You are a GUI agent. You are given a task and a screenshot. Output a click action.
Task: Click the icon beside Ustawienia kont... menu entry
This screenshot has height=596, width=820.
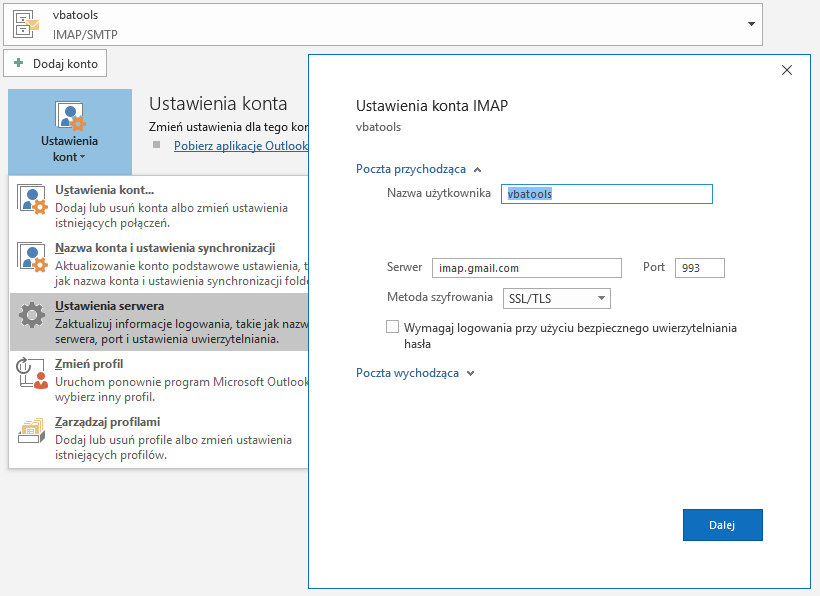pyautogui.click(x=32, y=199)
